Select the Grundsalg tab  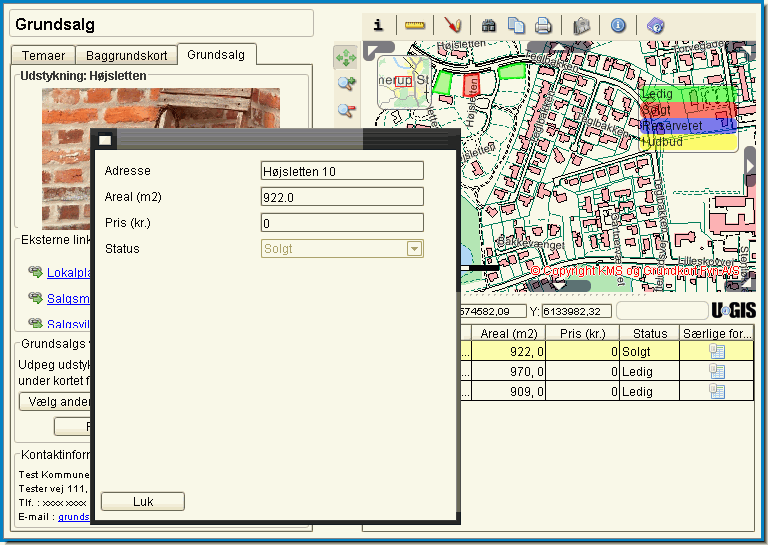tap(216, 54)
